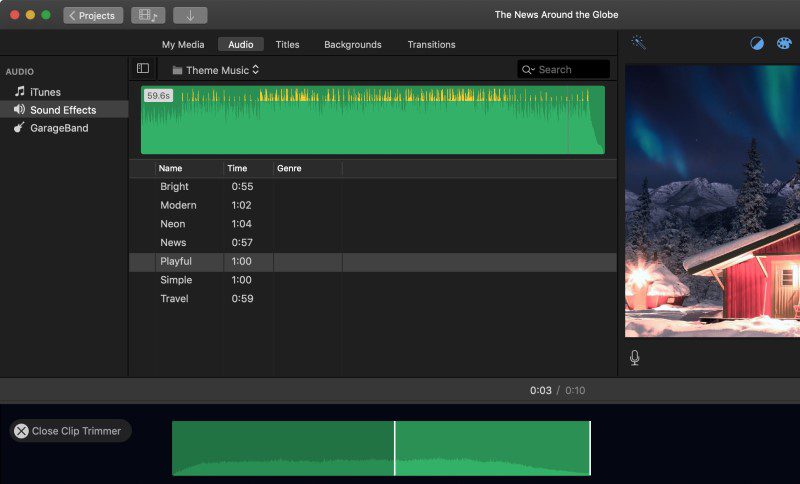Image resolution: width=800 pixels, height=484 pixels.
Task: Open the My Media tab
Action: coord(183,44)
